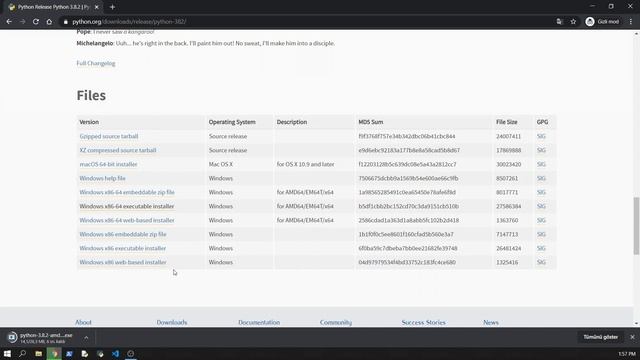Click the taskbar clock showing 1:57 PM
Viewport: 640px width, 360px height.
coord(627,354)
